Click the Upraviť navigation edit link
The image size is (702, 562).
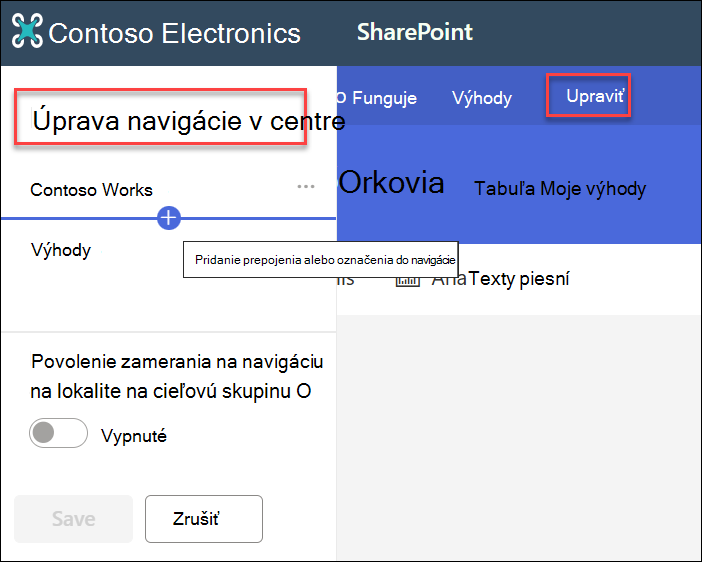click(595, 96)
